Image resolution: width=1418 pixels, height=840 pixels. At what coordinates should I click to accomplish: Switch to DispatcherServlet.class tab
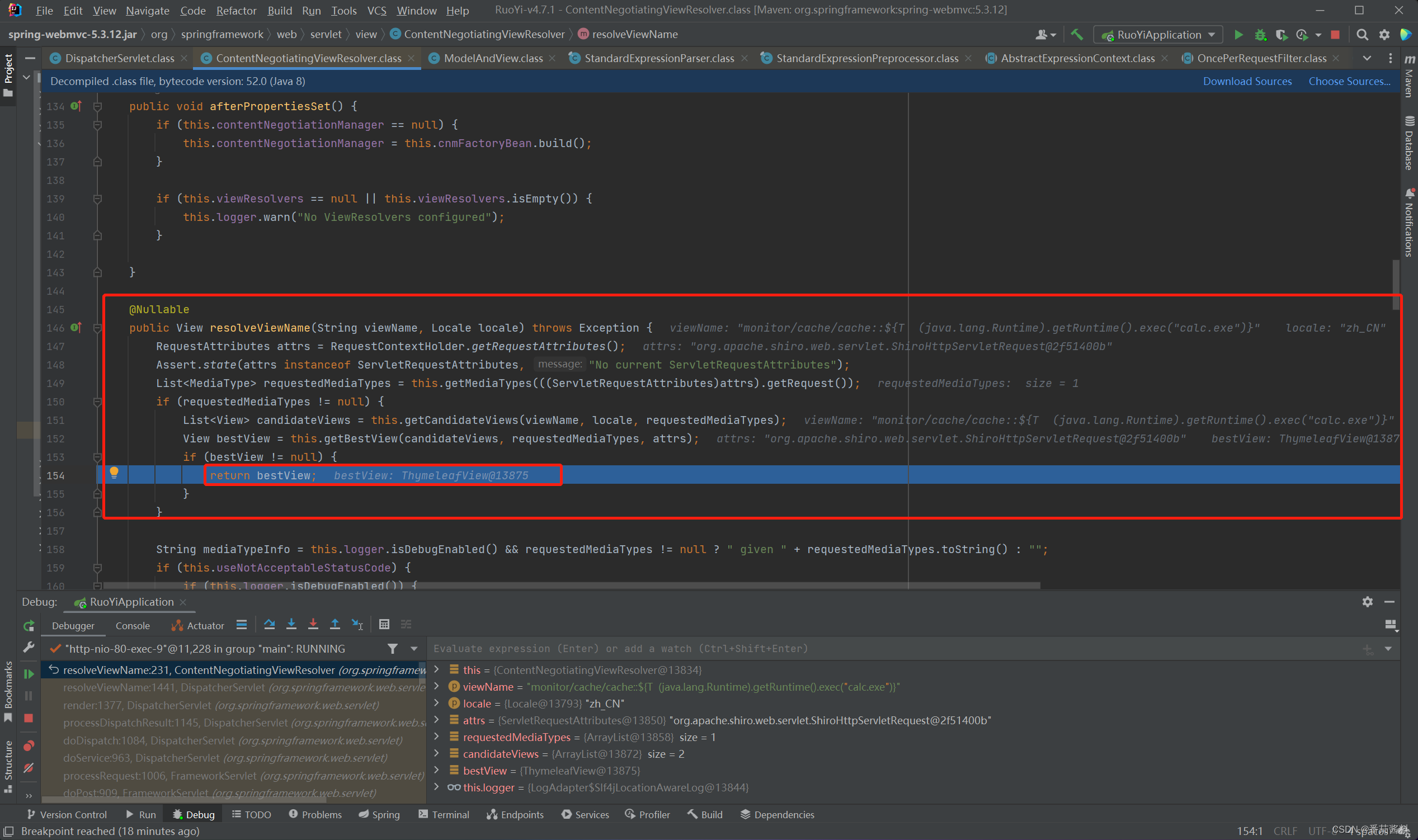point(120,58)
